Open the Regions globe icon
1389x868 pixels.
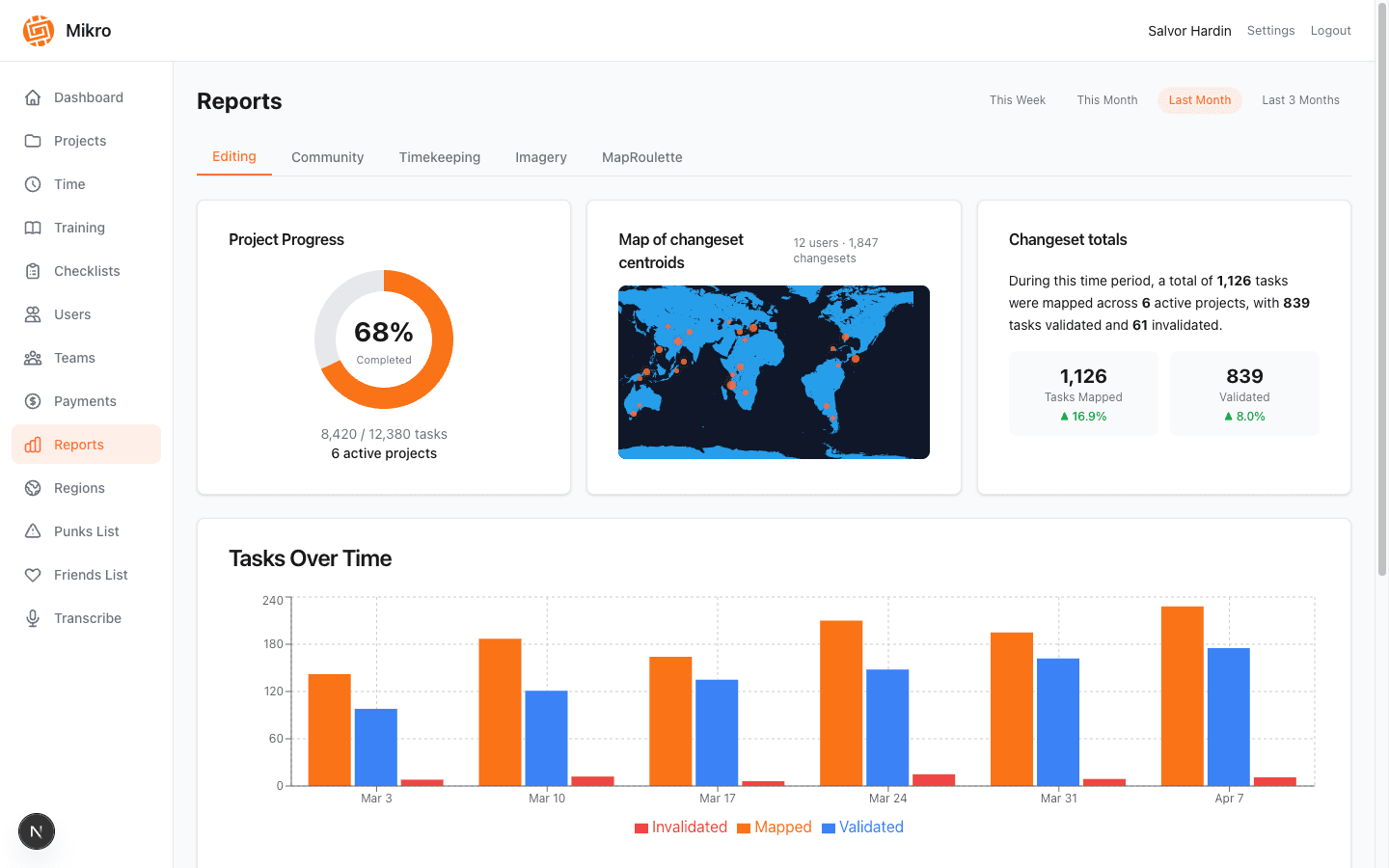[33, 487]
